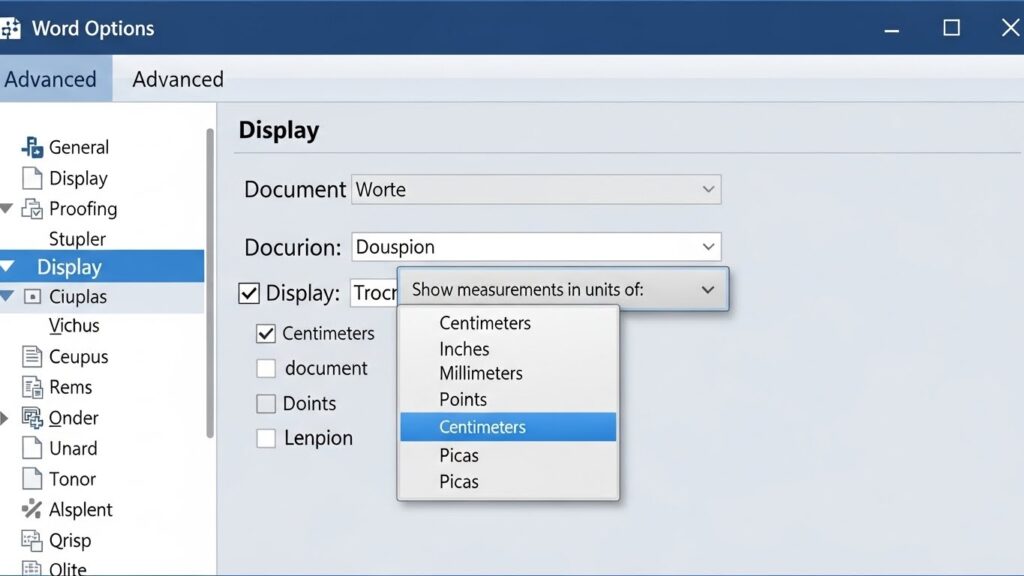
Task: Click the Proofing checkmark icon
Action: tap(32, 209)
